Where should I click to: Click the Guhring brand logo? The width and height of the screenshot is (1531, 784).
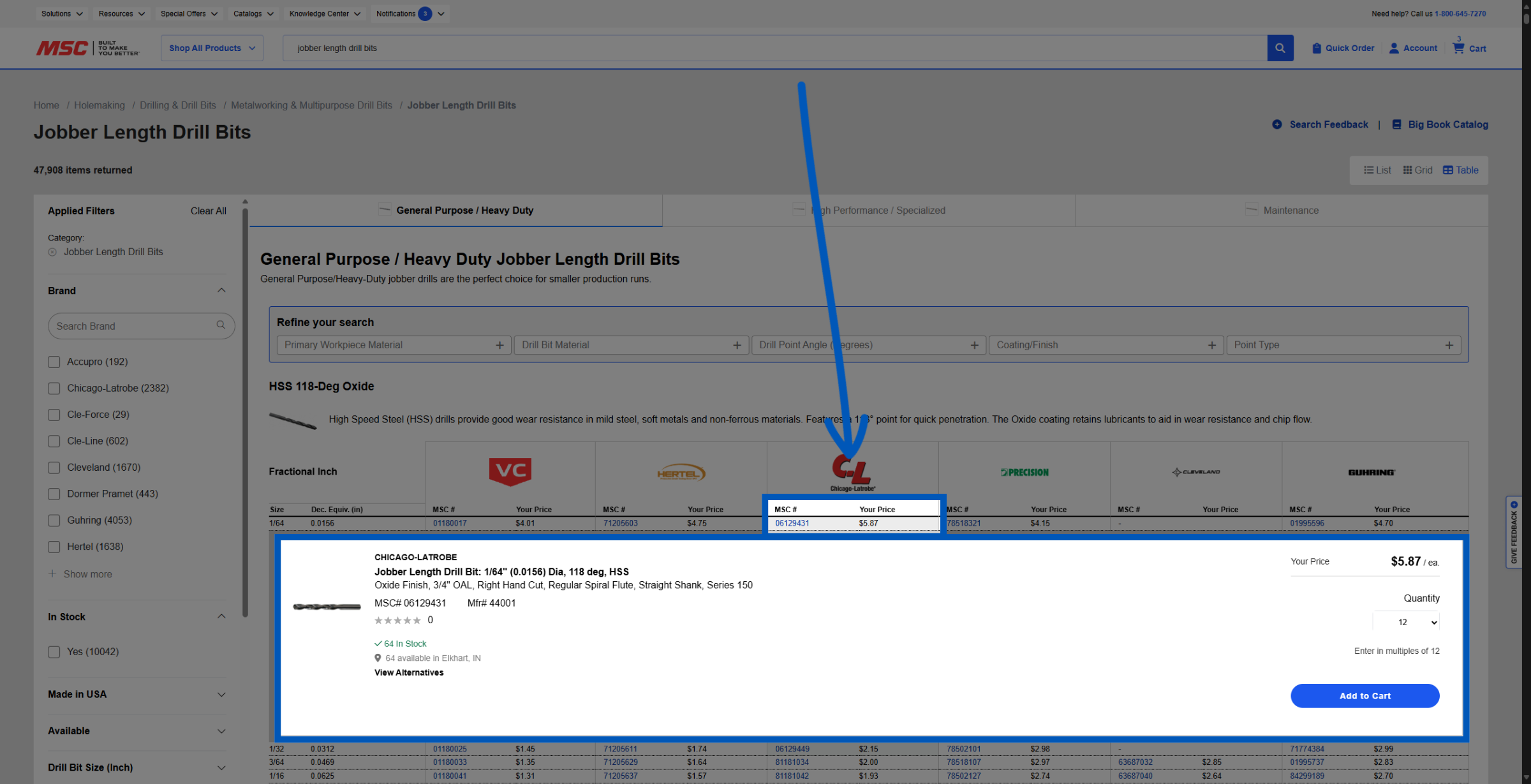1372,473
